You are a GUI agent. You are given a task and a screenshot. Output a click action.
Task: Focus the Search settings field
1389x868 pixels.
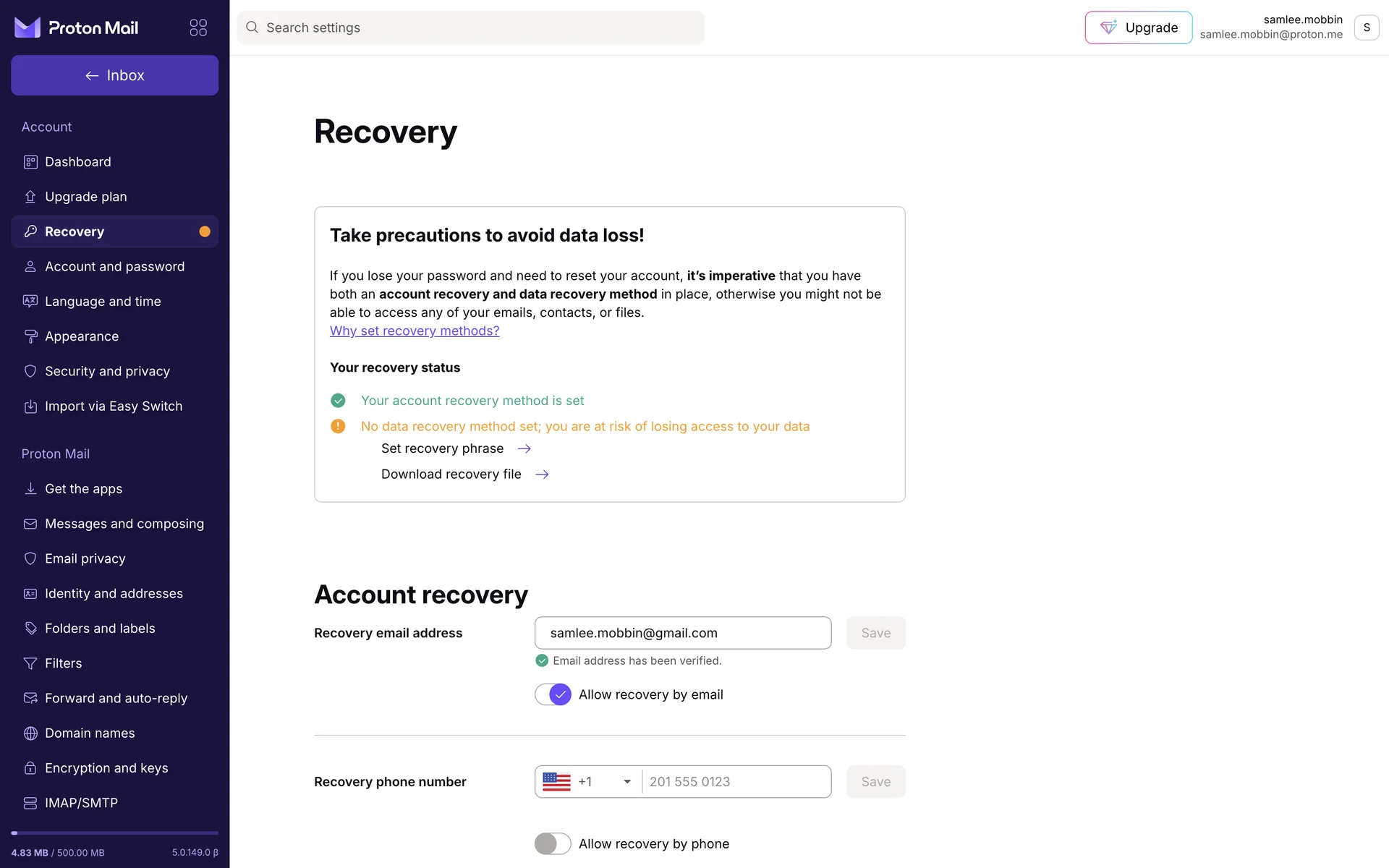pyautogui.click(x=477, y=27)
